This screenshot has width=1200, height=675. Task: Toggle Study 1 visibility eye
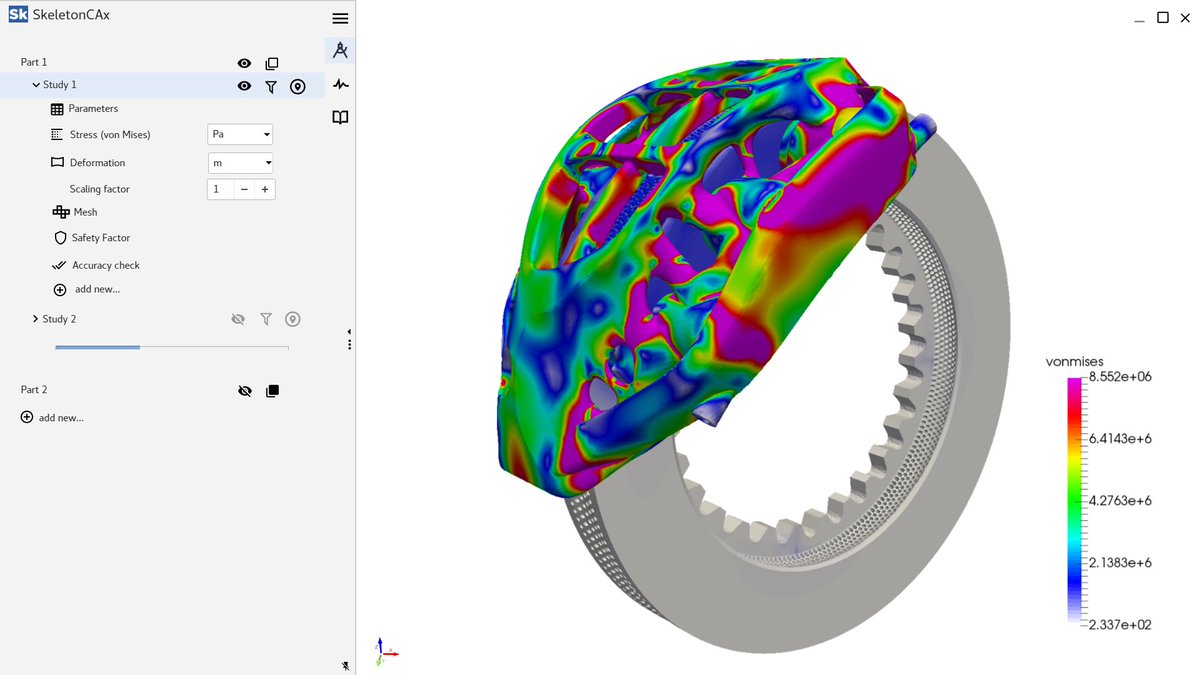coord(244,86)
